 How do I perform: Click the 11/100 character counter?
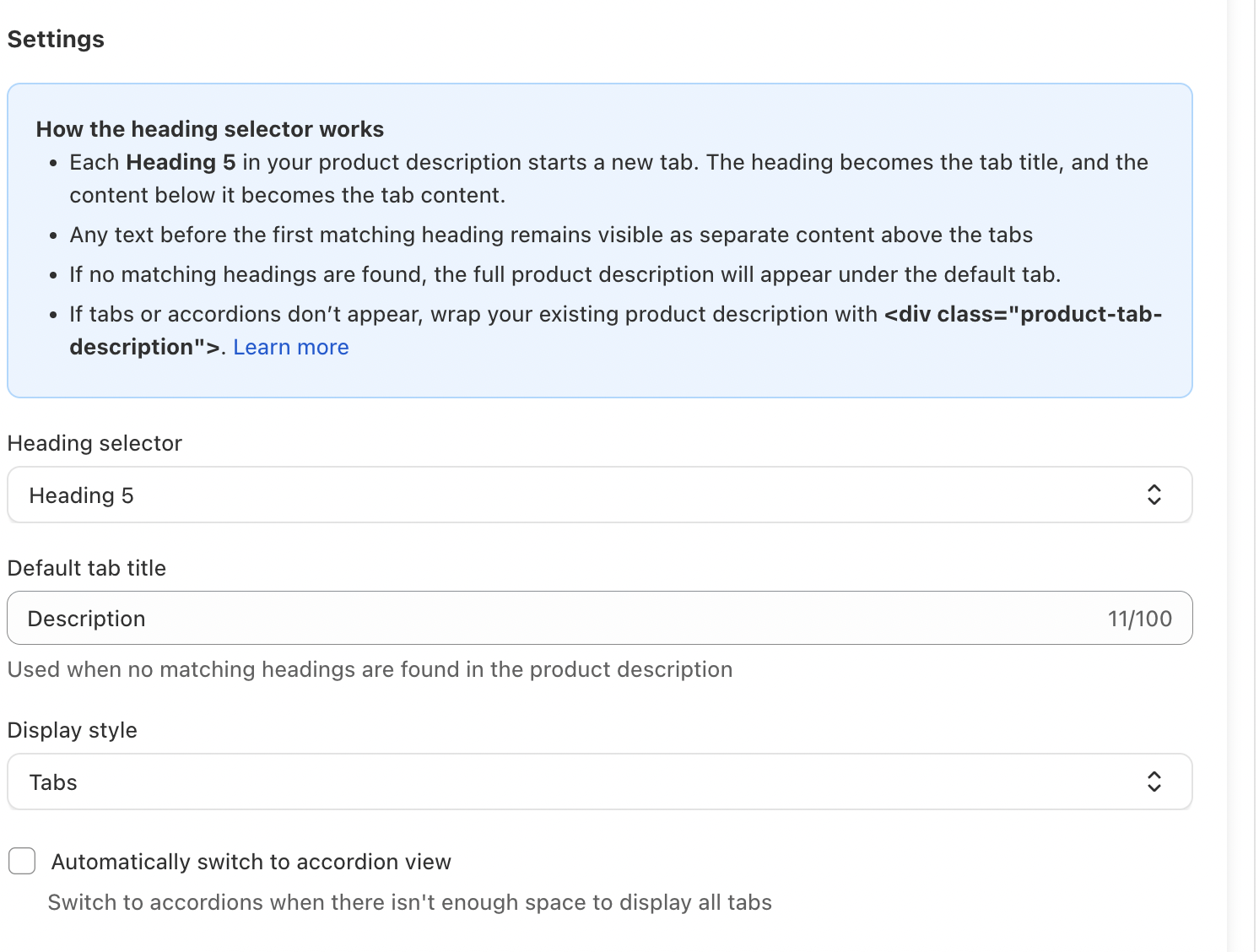click(1140, 619)
